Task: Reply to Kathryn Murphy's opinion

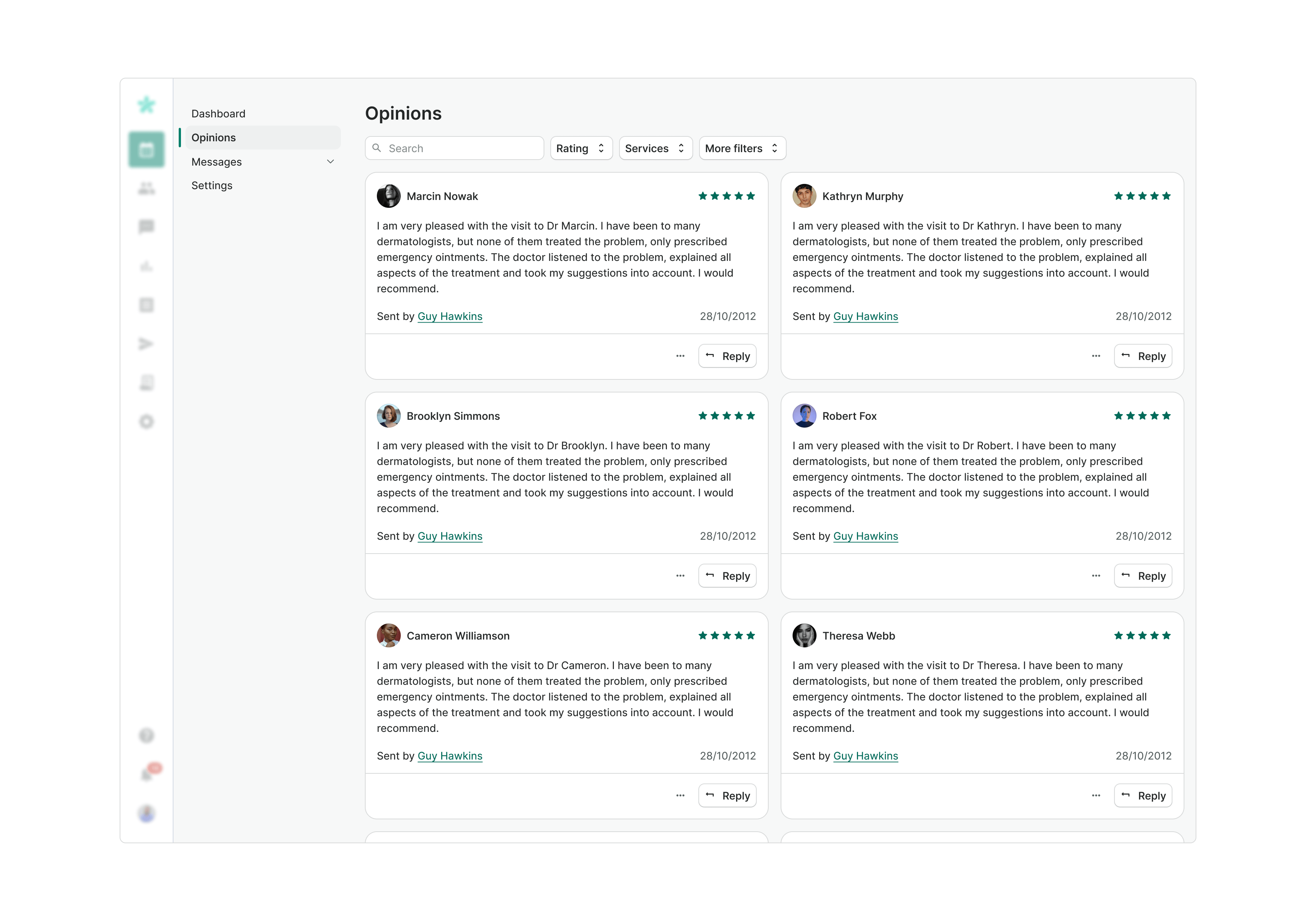Action: click(x=1142, y=356)
